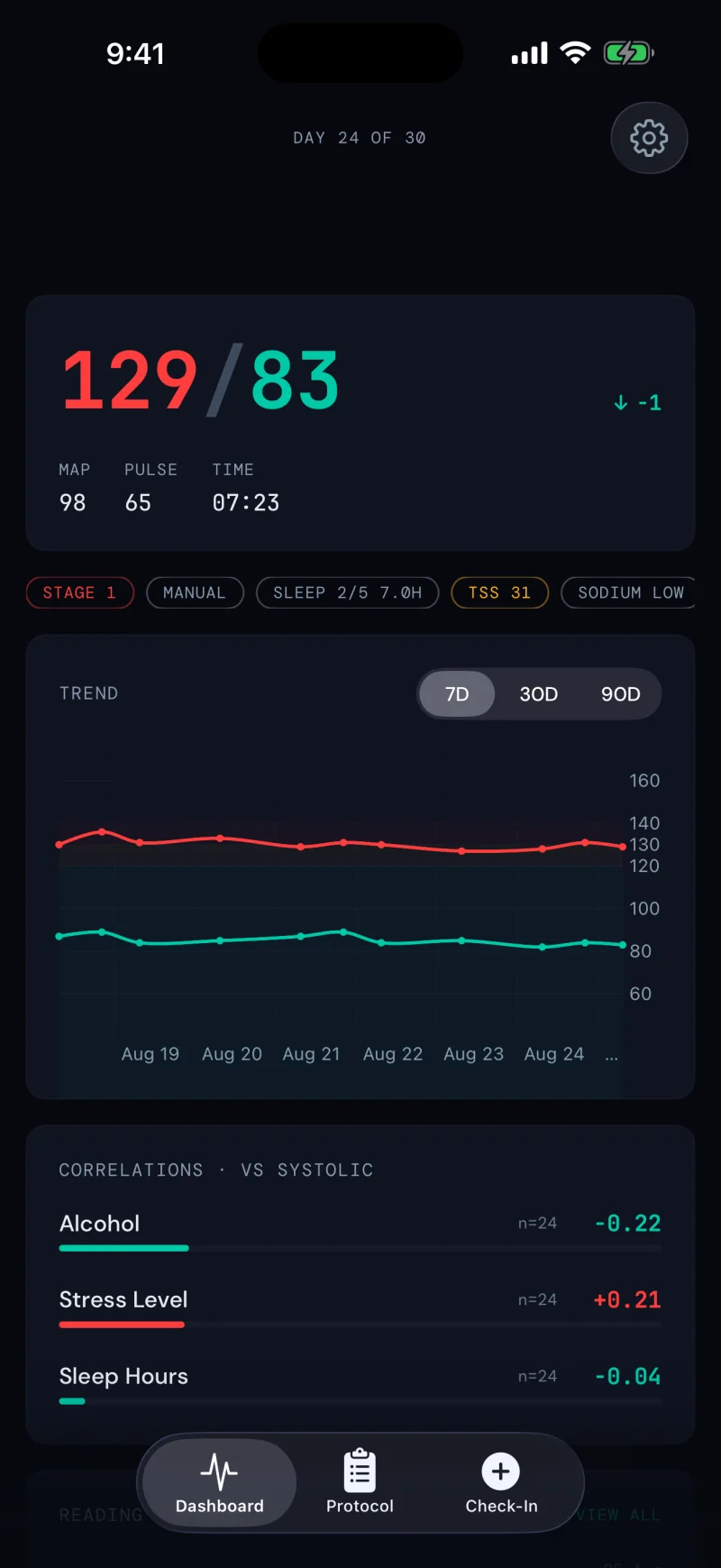721x1568 pixels.
Task: Tap the TSS 31 chip
Action: [x=500, y=592]
